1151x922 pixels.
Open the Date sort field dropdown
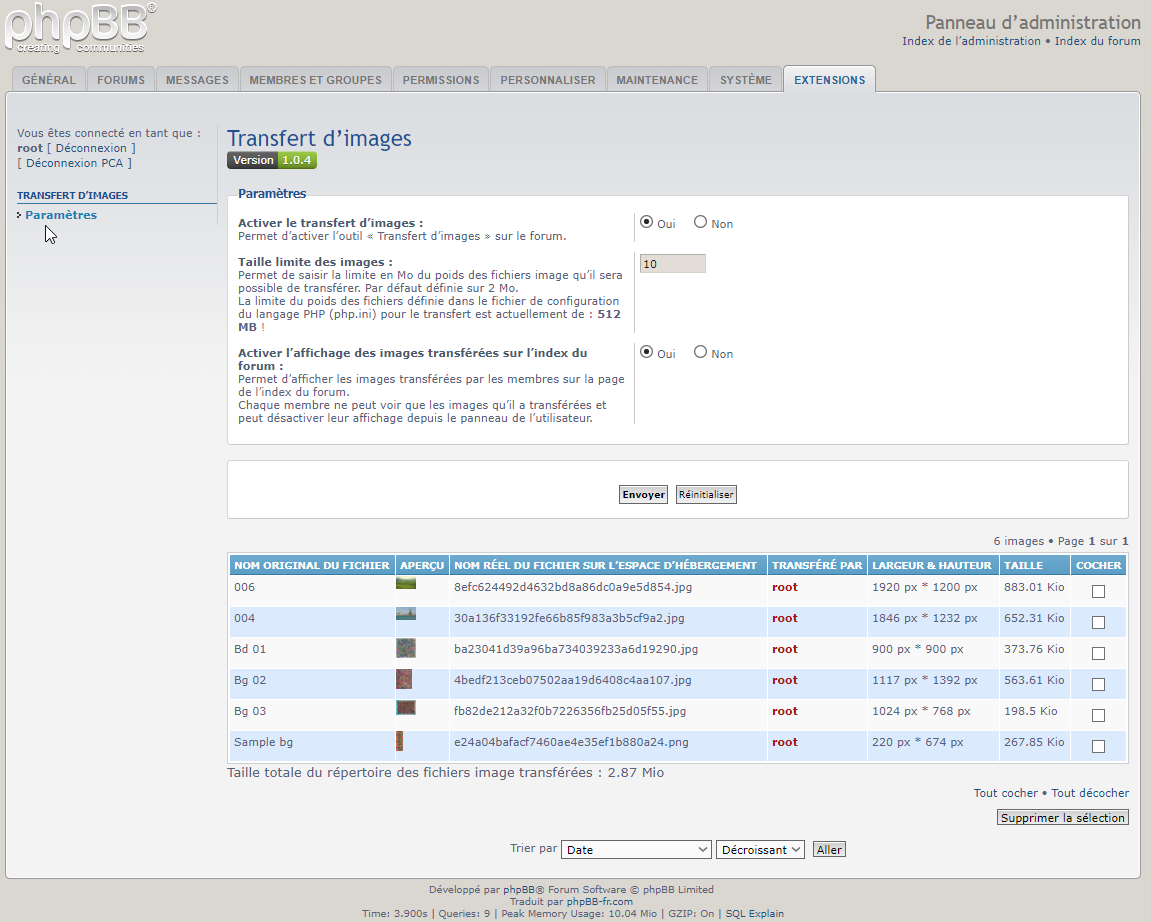tap(636, 849)
